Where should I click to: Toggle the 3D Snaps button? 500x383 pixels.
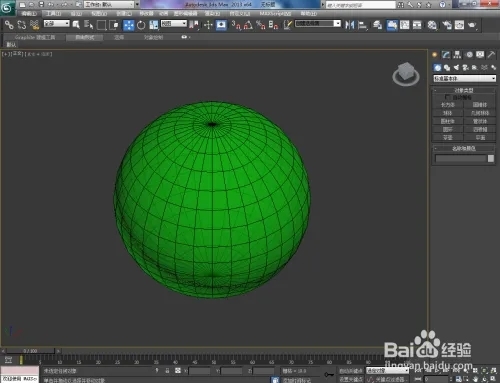tap(236, 25)
